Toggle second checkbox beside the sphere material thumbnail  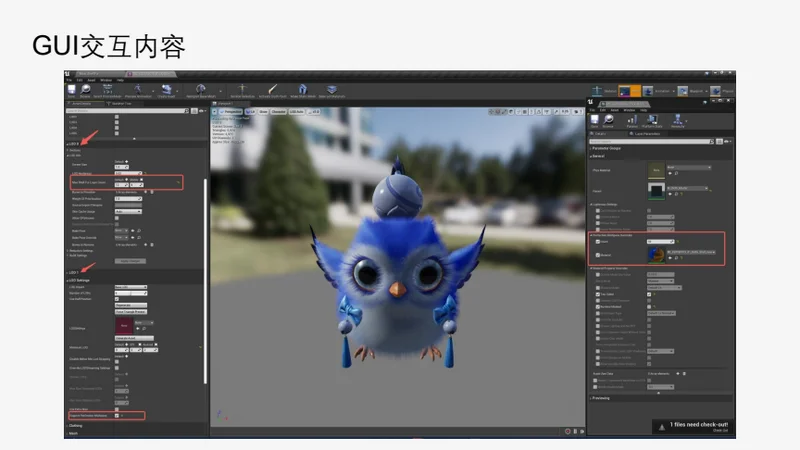[x=598, y=255]
